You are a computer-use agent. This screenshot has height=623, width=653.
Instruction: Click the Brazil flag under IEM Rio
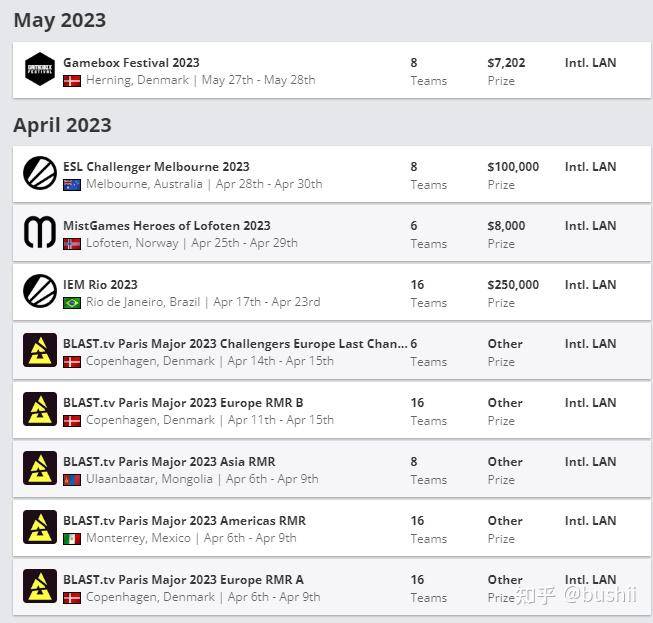point(72,303)
